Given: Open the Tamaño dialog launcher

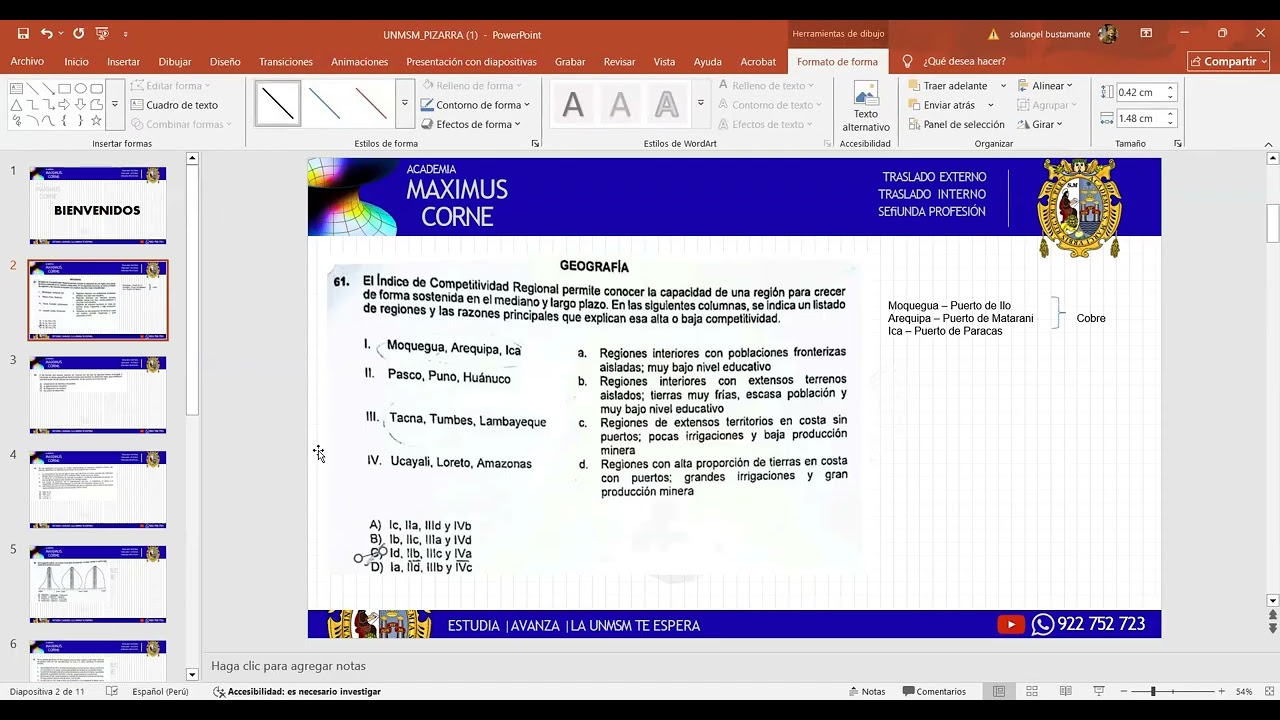Looking at the screenshot, I should click(1178, 144).
